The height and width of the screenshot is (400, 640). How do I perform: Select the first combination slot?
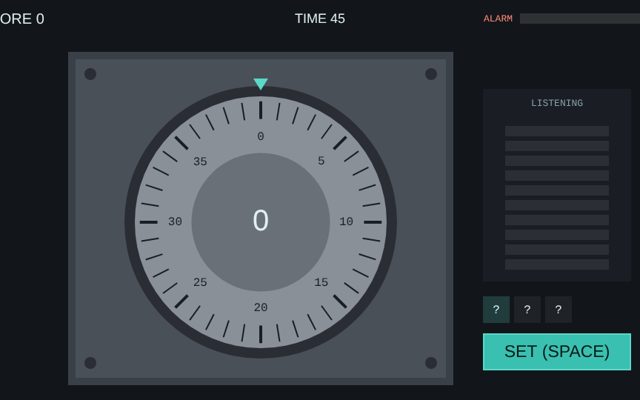(x=496, y=309)
